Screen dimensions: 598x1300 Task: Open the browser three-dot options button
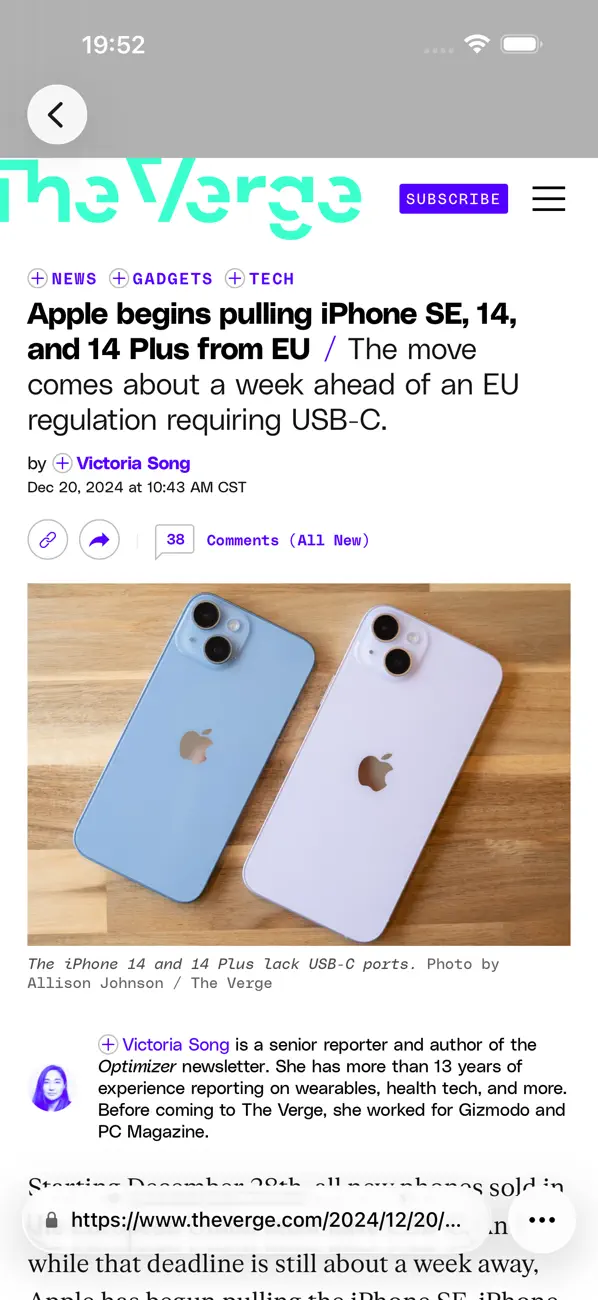[542, 1220]
